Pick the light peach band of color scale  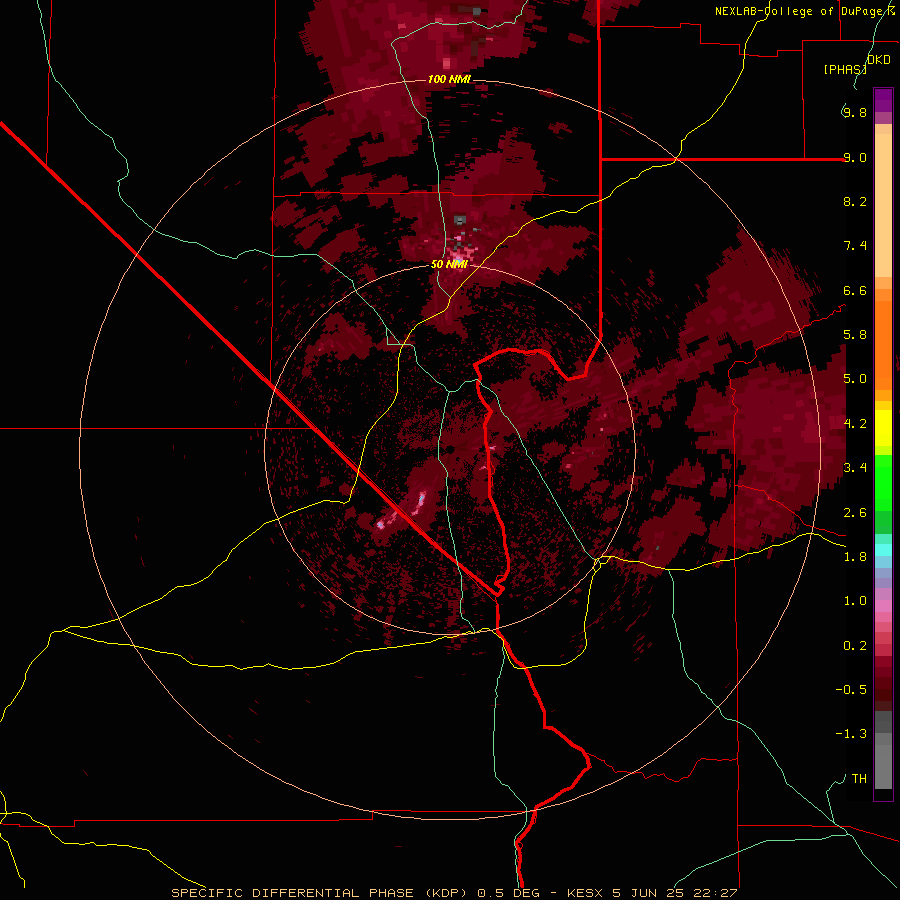(883, 205)
